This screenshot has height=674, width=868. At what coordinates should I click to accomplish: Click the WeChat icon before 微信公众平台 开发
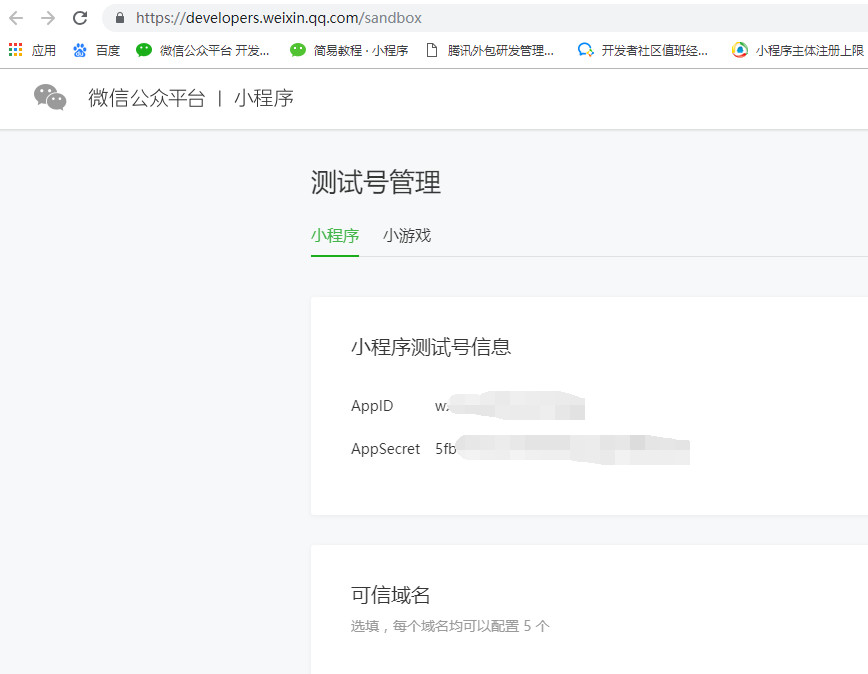tap(144, 50)
